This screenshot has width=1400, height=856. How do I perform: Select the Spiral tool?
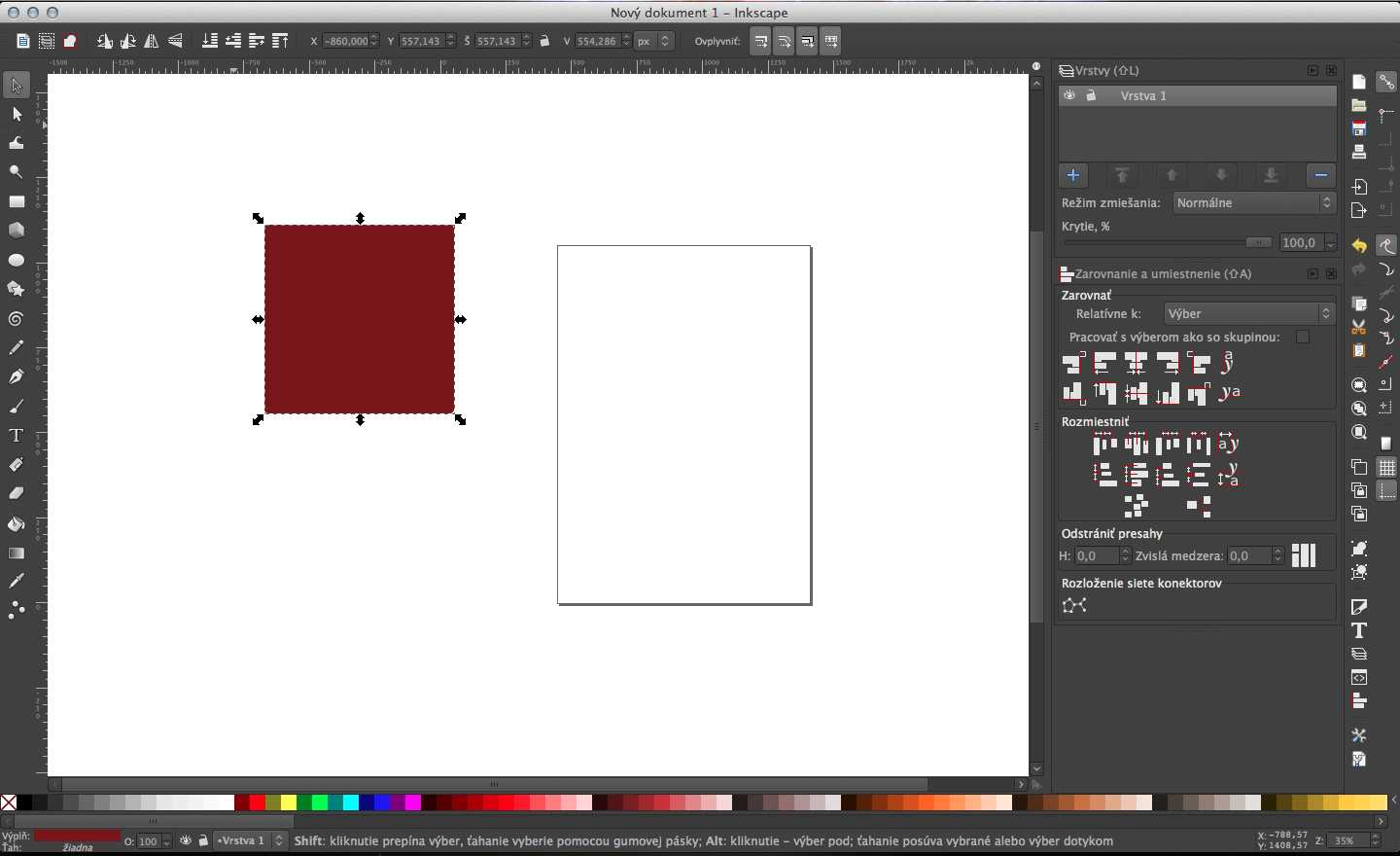(17, 319)
